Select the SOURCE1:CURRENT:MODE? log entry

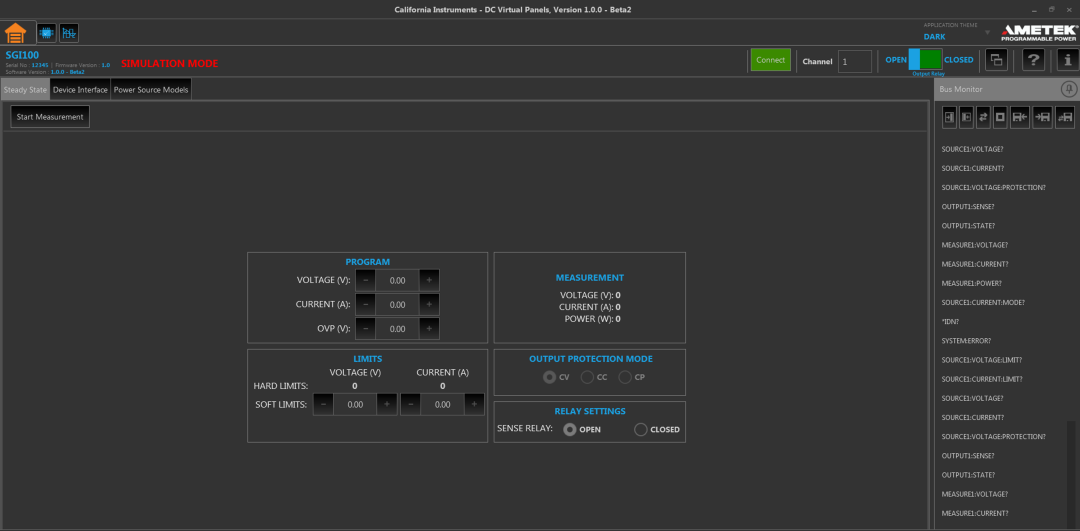point(983,302)
